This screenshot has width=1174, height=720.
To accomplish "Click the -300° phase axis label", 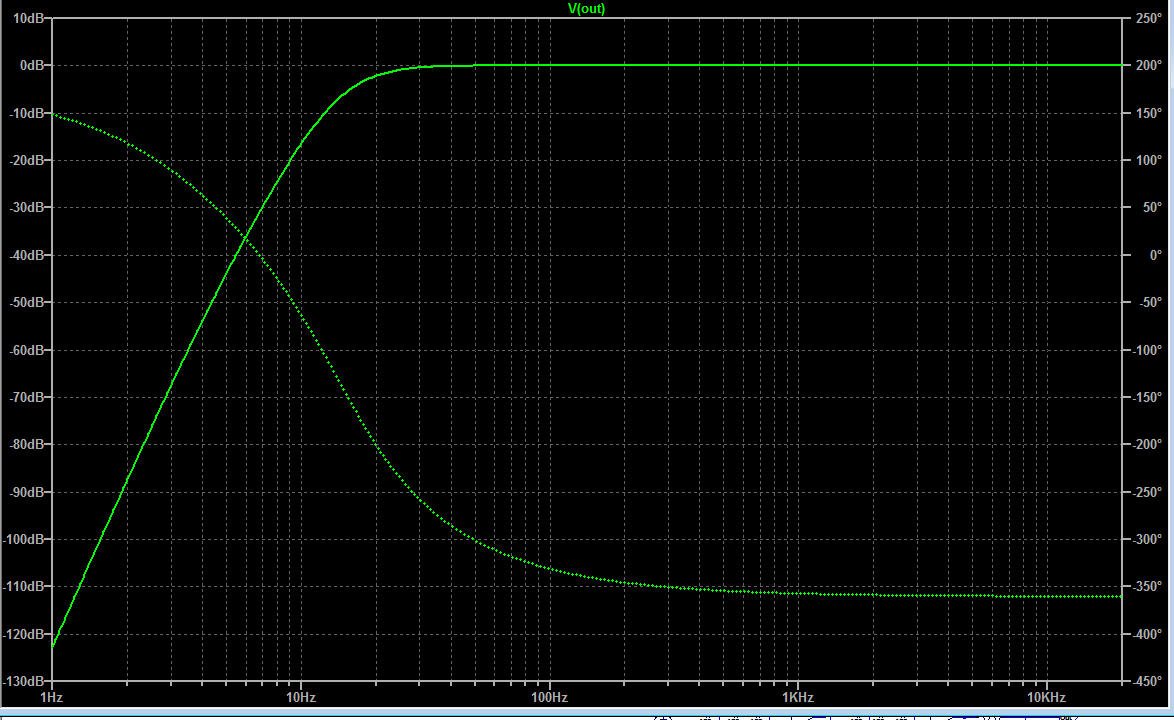I will pos(1146,540).
